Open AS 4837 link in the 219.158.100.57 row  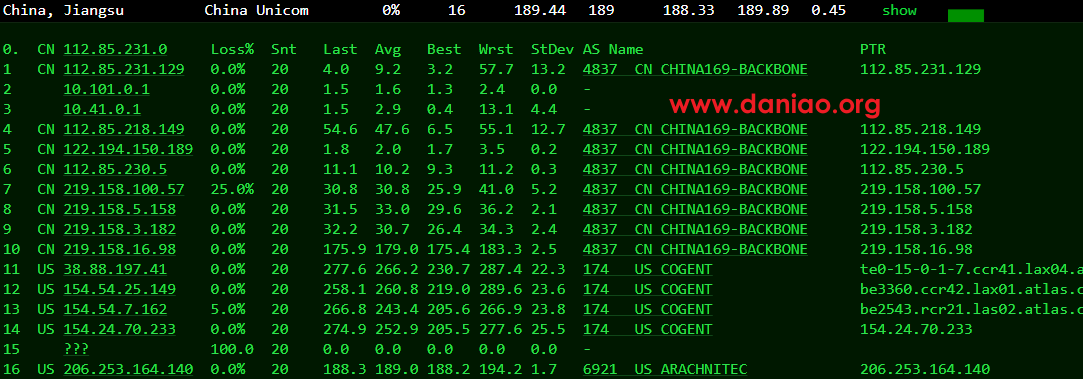(695, 190)
